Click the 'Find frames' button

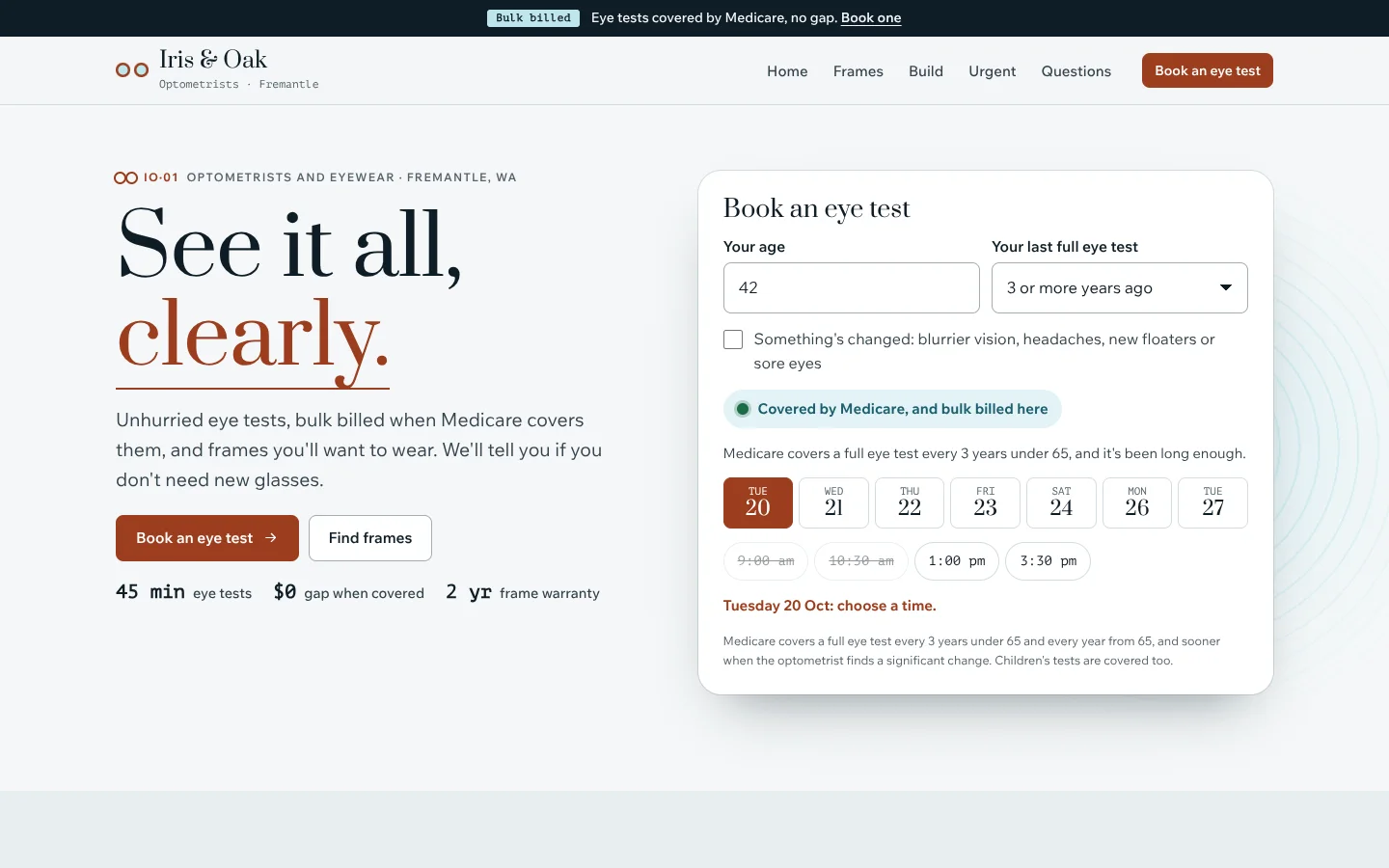point(370,538)
